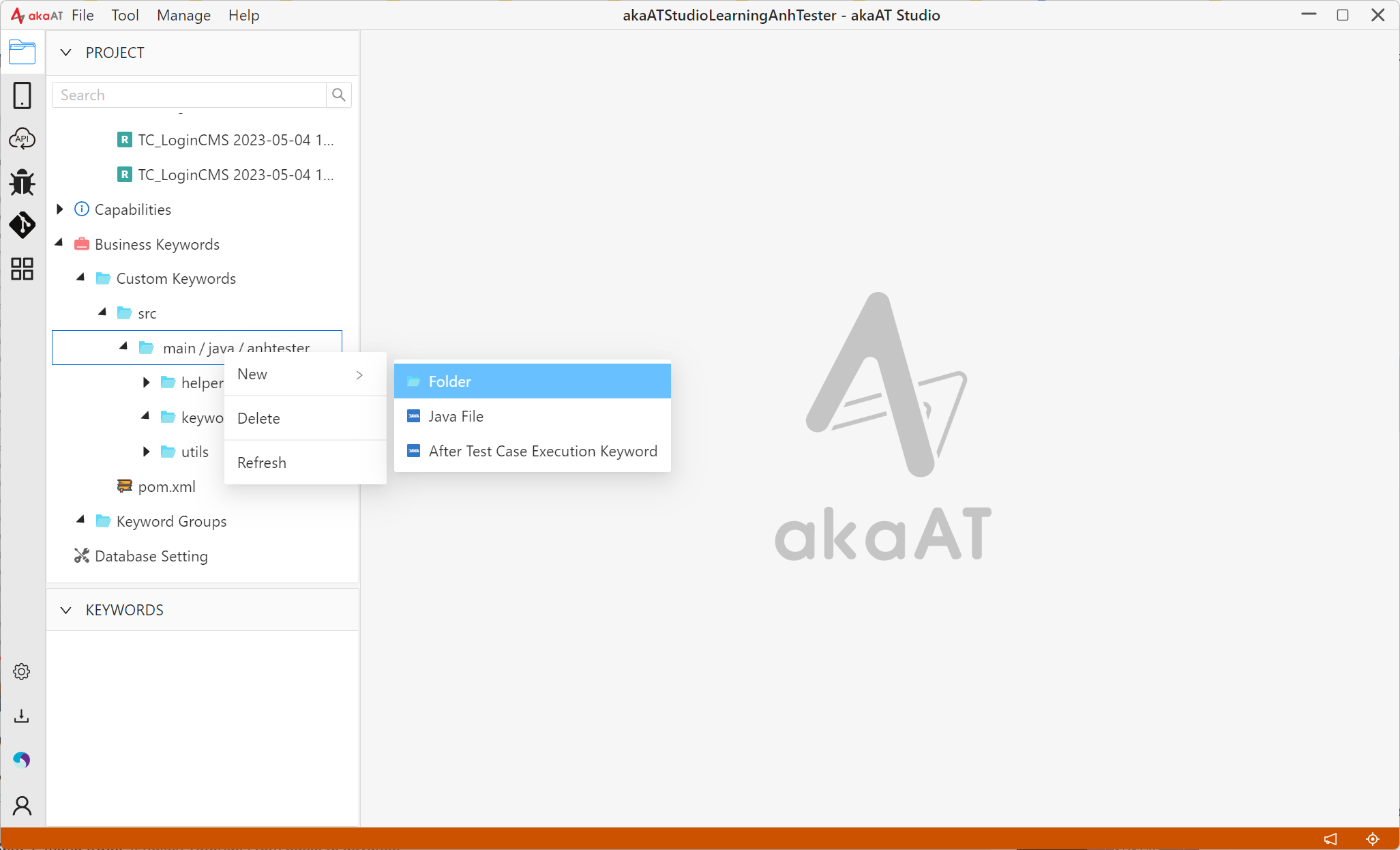Select After Test Case Execution Keyword
The height and width of the screenshot is (850, 1400).
tap(533, 451)
